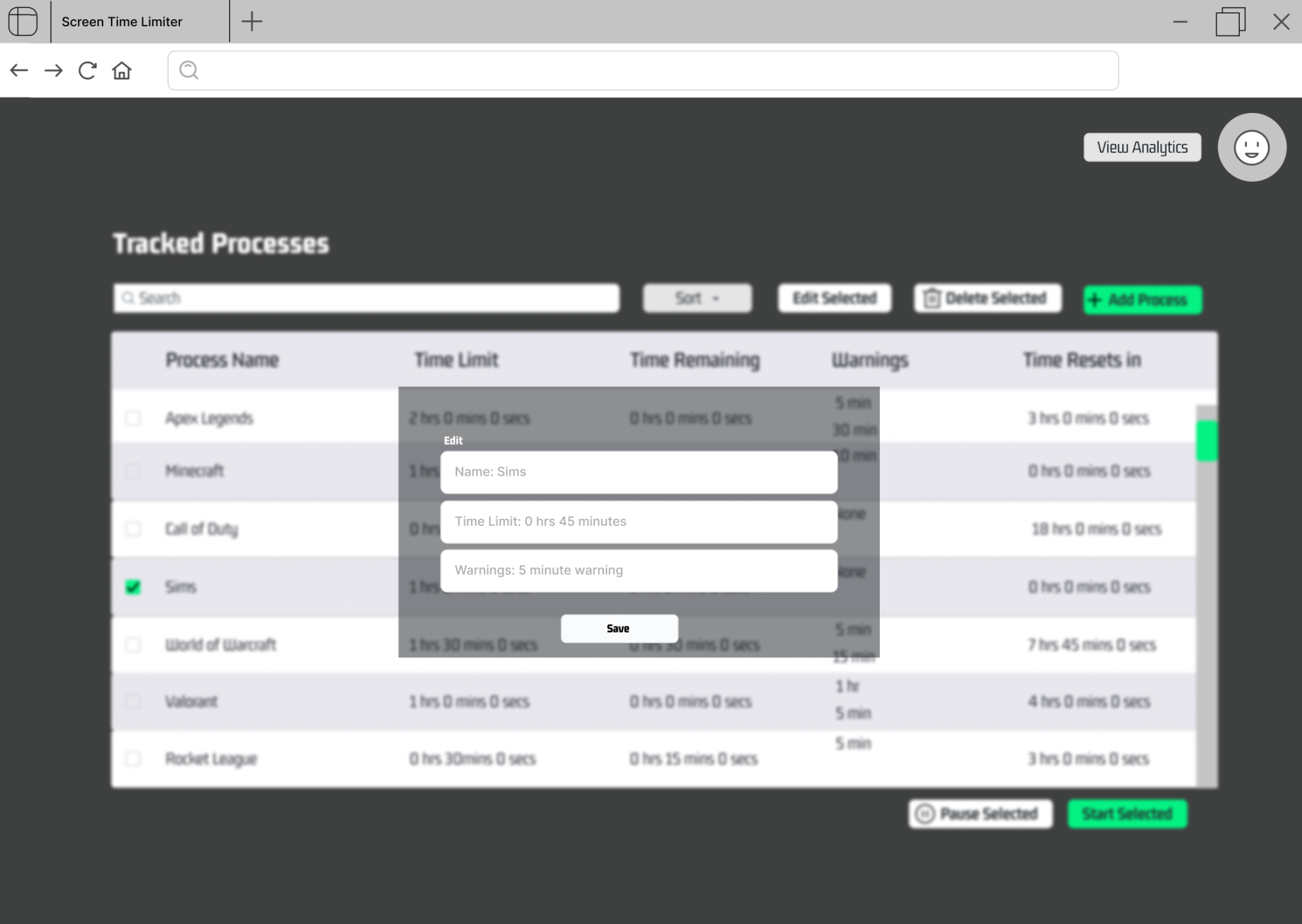Click the magnifier icon in the address bar
The width and height of the screenshot is (1302, 924).
(x=189, y=70)
